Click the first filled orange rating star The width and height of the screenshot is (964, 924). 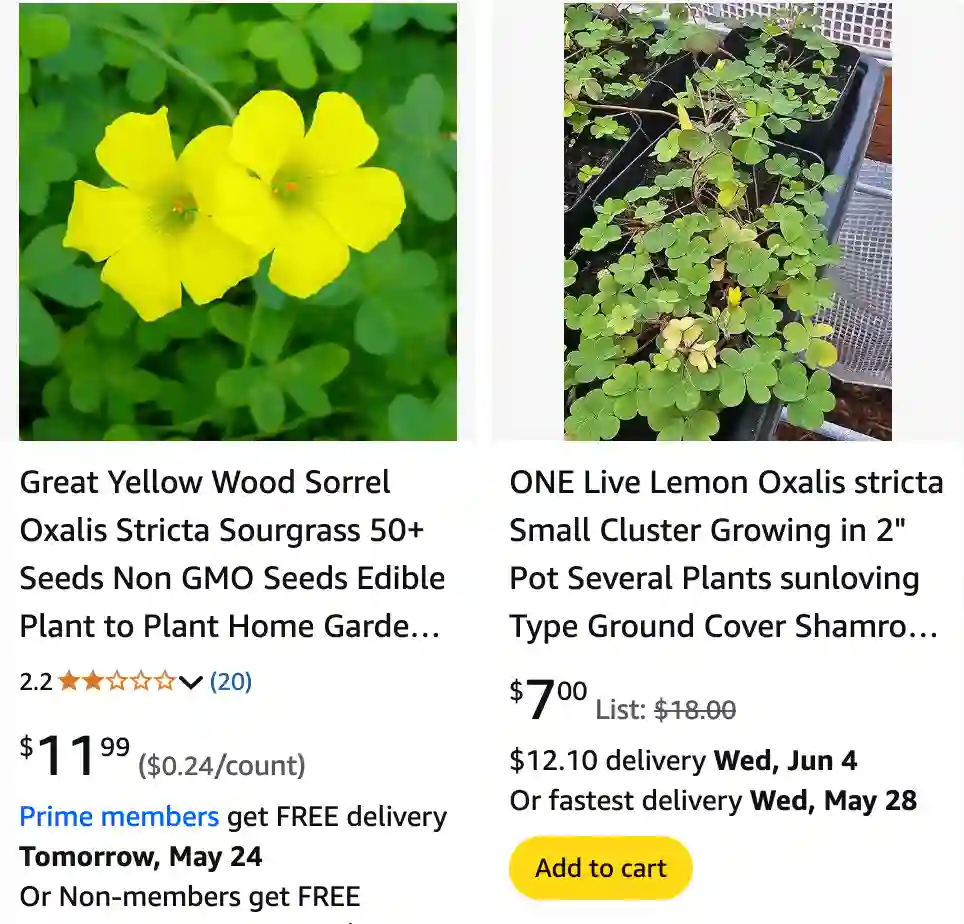tap(68, 682)
